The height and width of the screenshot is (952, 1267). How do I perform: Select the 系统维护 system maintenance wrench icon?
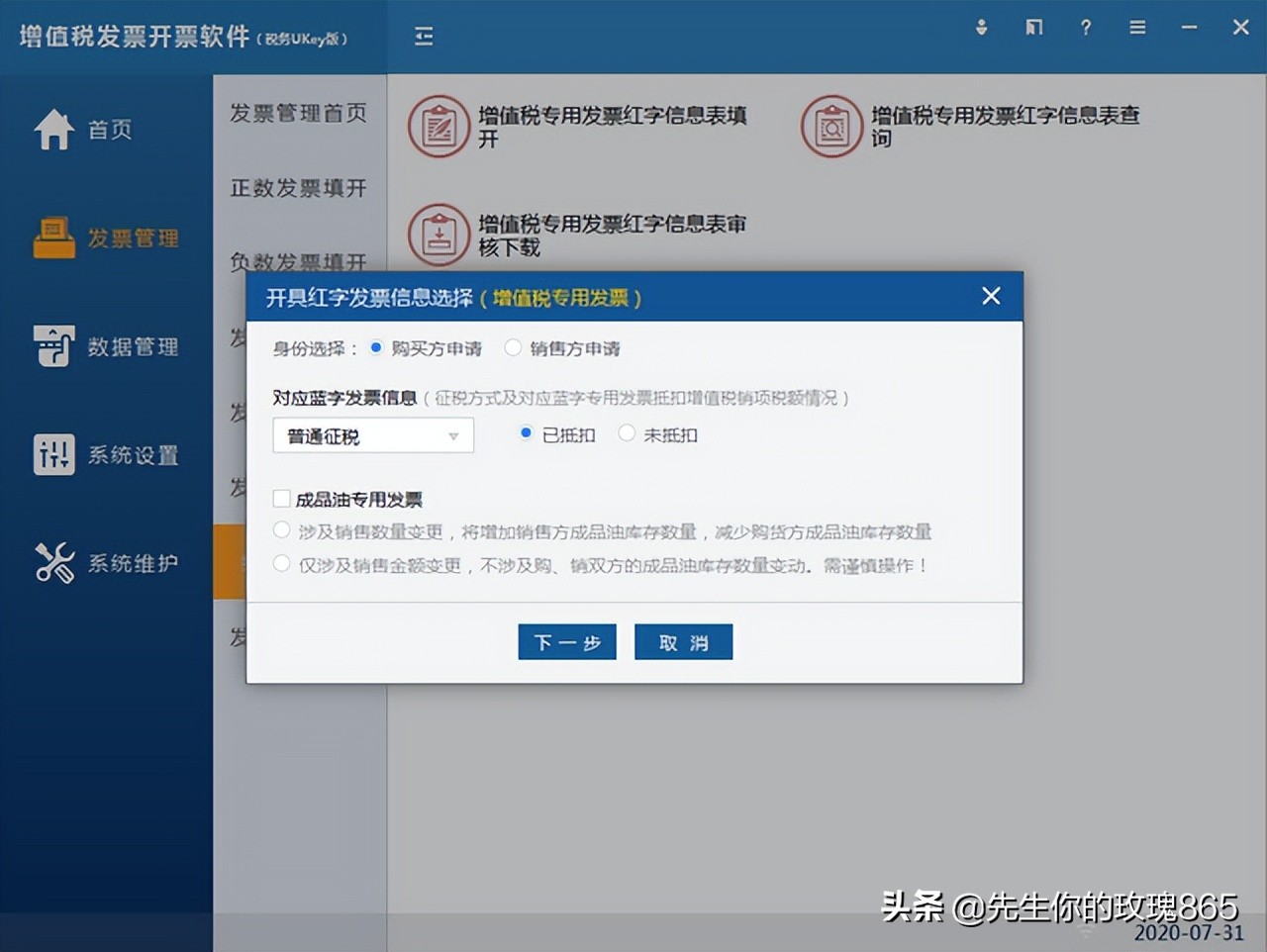coord(109,562)
